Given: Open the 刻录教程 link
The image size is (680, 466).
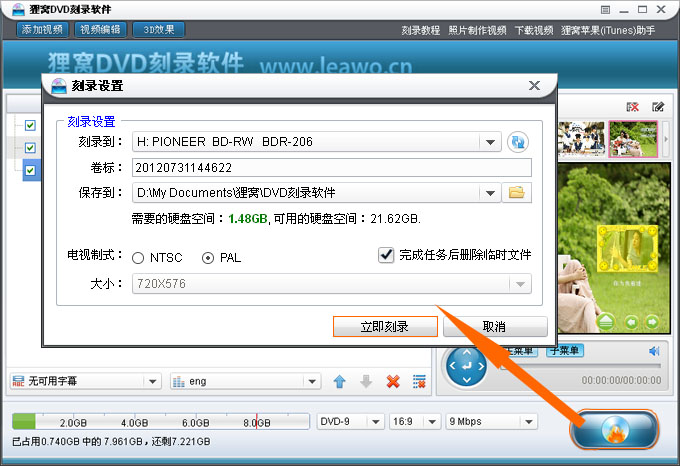Looking at the screenshot, I should coord(420,30).
